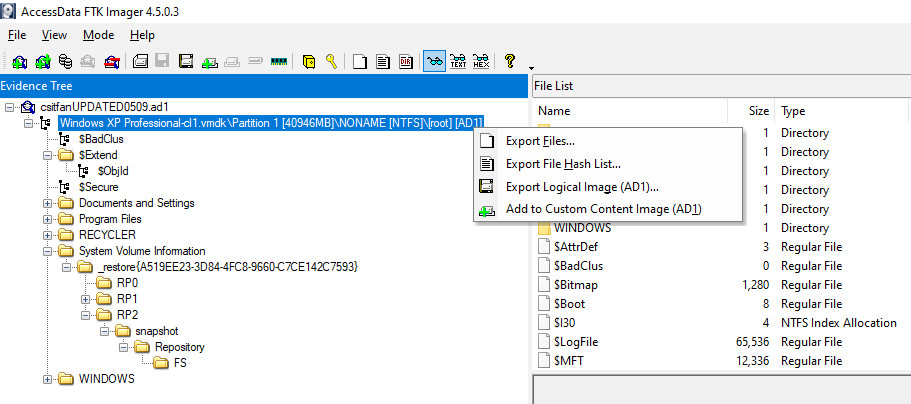Image resolution: width=911 pixels, height=404 pixels.
Task: Choose Export File Hash List from context menu
Action: pos(563,164)
